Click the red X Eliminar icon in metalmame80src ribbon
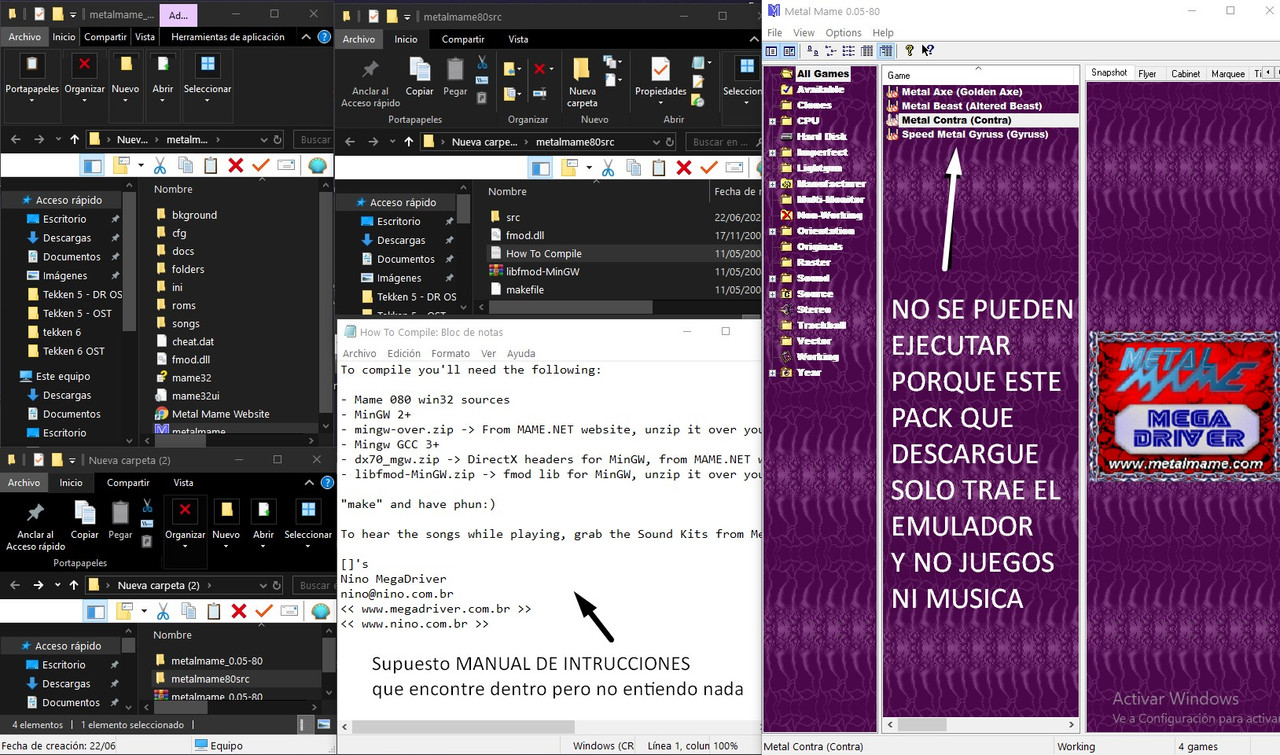This screenshot has width=1280, height=755. click(x=540, y=69)
